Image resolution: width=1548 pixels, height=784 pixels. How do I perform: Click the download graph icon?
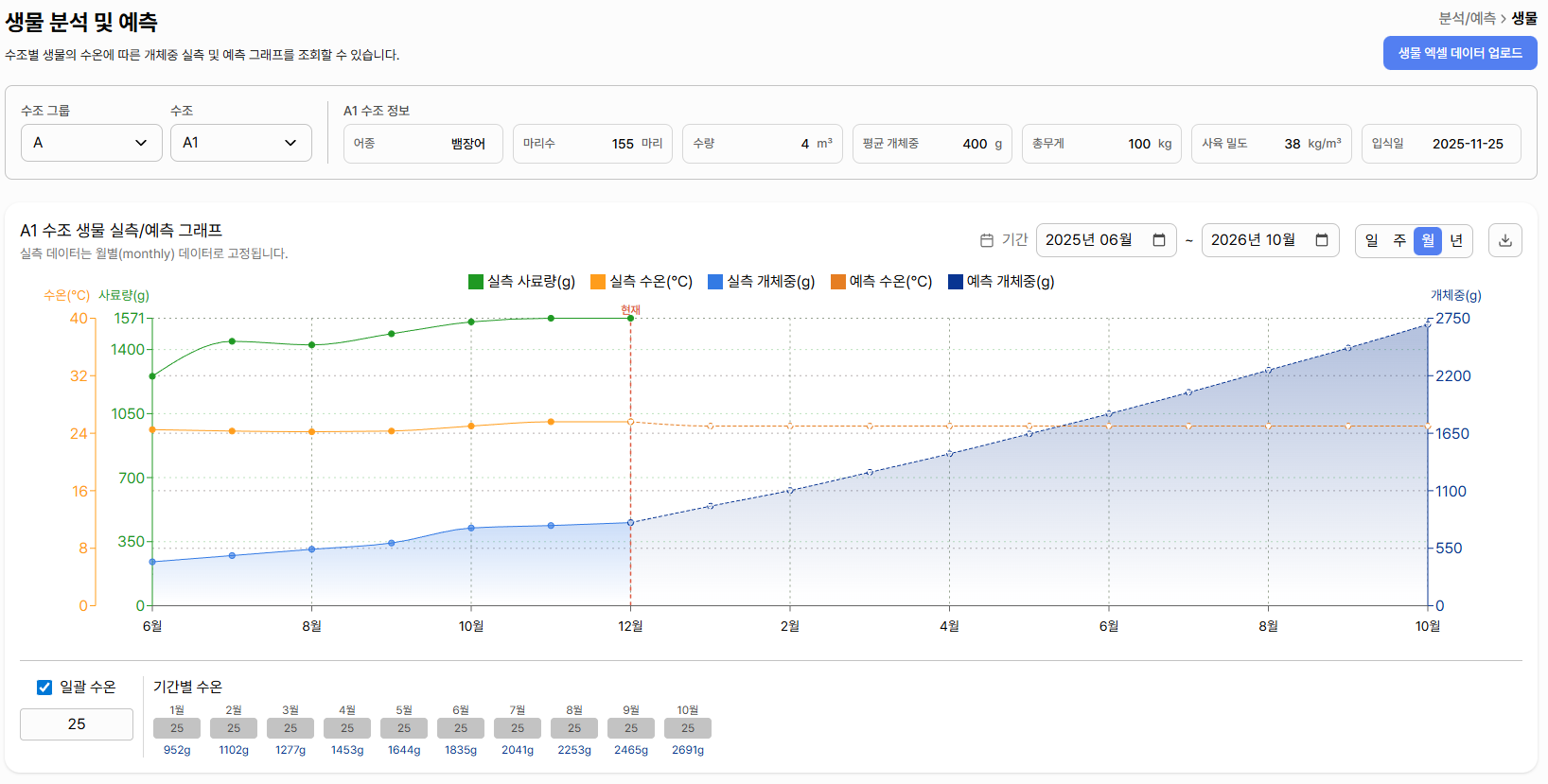(x=1504, y=240)
